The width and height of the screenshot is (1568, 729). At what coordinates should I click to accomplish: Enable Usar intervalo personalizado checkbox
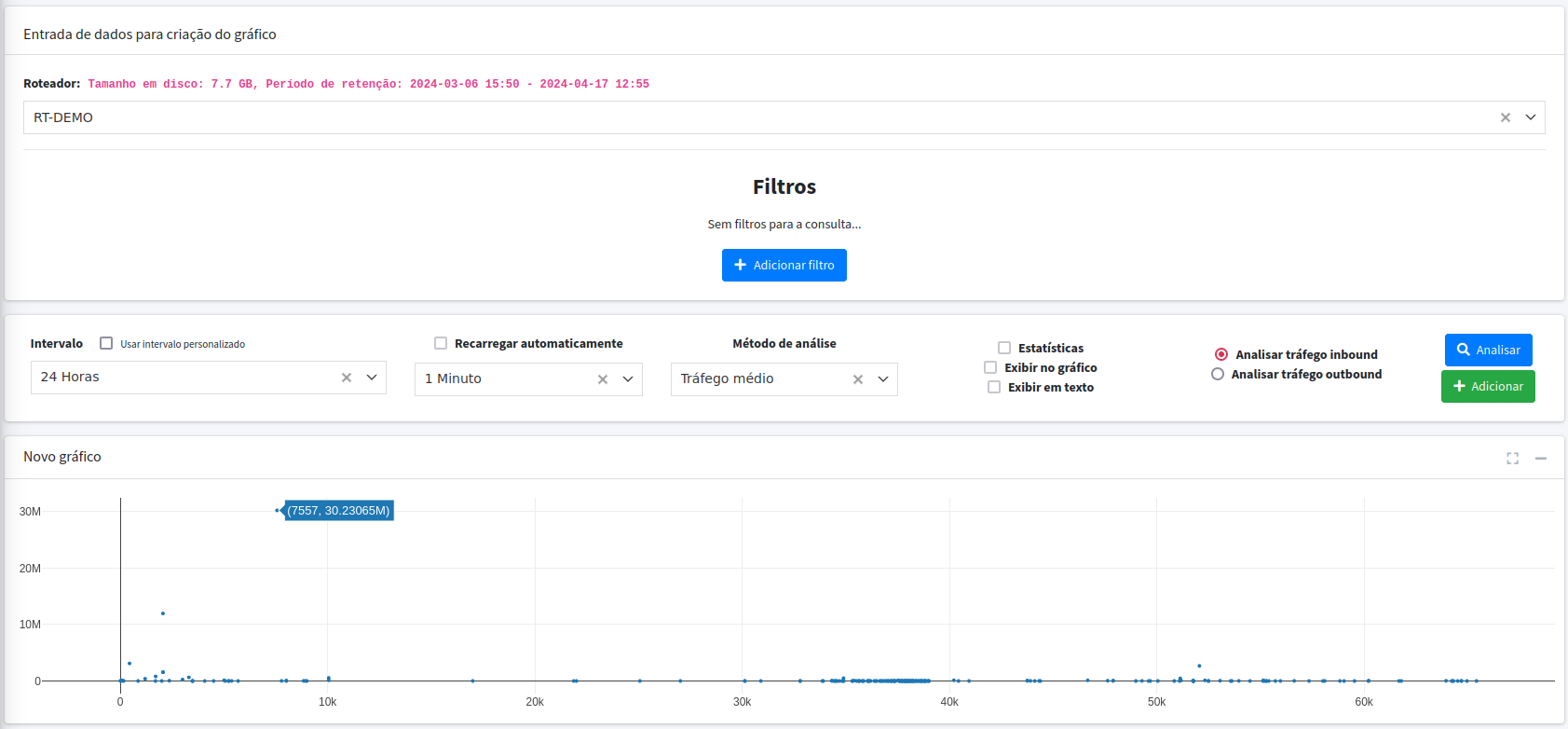point(106,343)
